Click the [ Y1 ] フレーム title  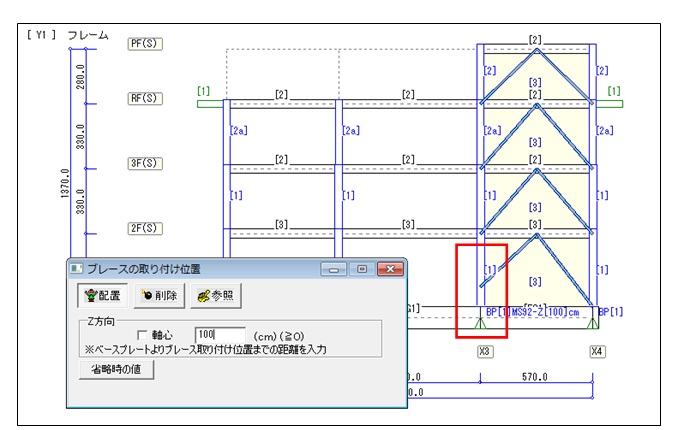67,35
